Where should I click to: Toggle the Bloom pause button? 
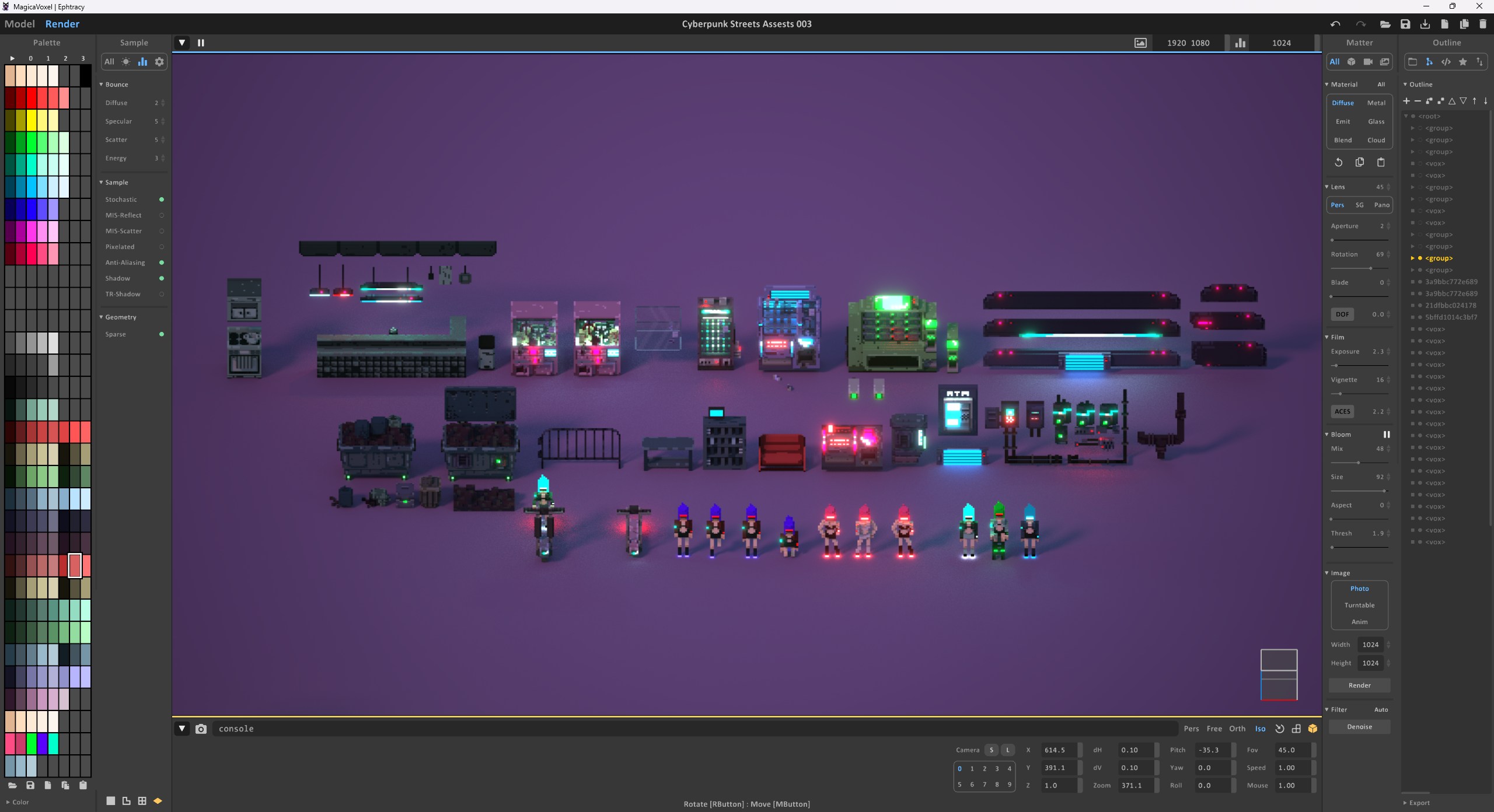pyautogui.click(x=1387, y=435)
